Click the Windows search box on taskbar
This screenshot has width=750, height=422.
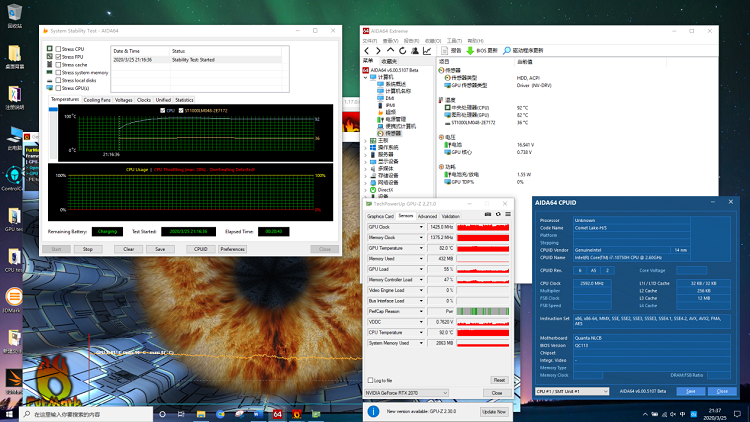pos(86,414)
